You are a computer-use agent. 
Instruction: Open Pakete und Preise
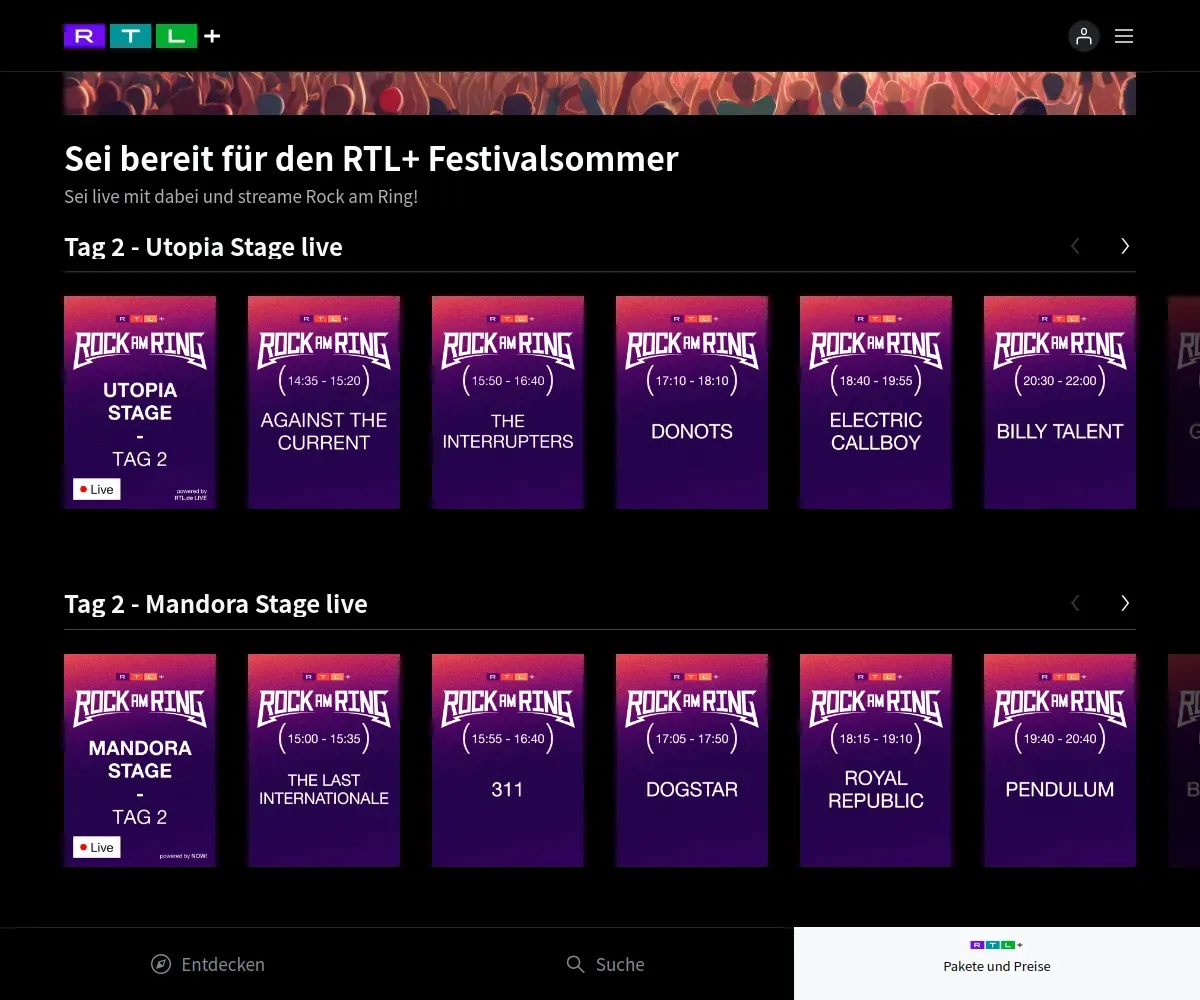point(997,964)
